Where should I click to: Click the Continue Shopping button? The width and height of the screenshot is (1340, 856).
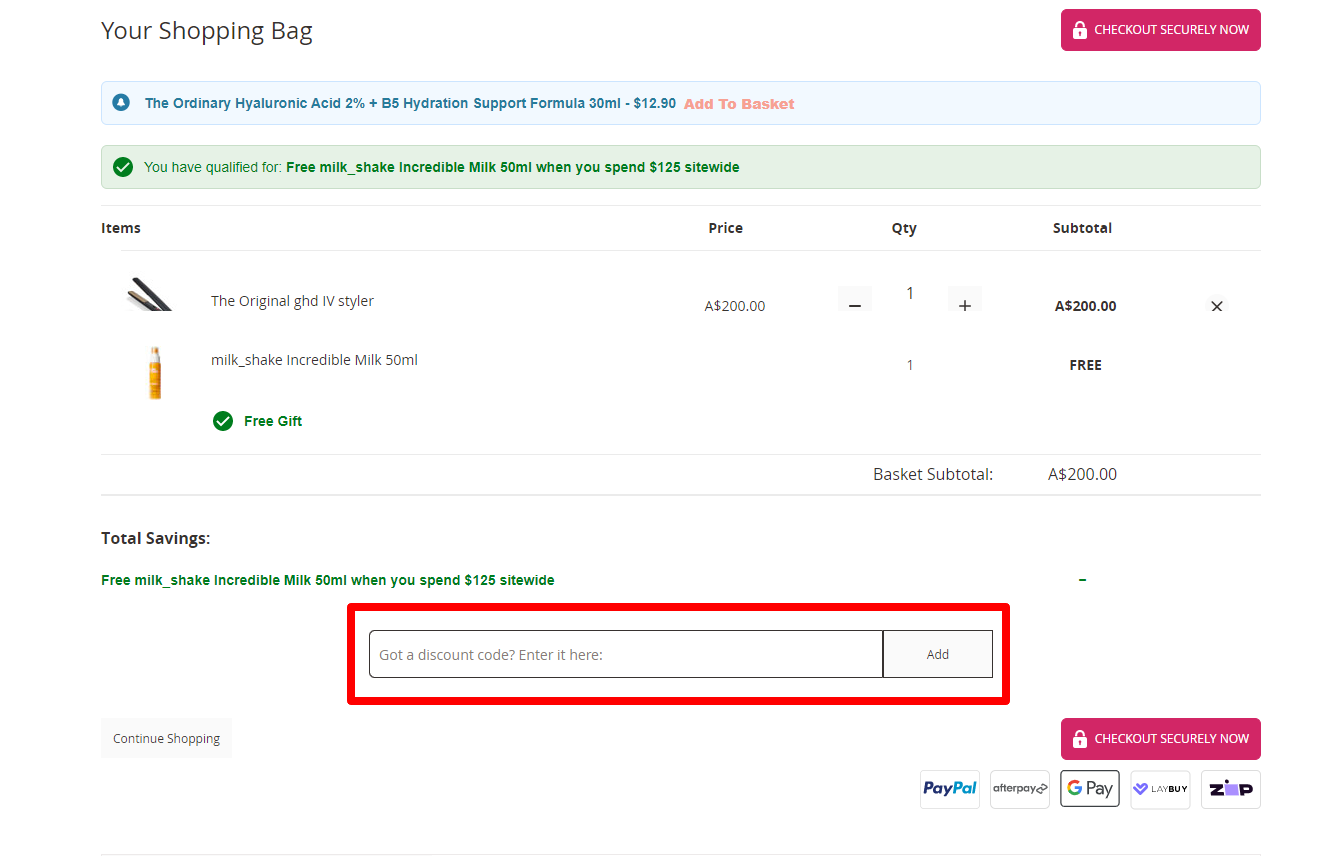tap(166, 738)
